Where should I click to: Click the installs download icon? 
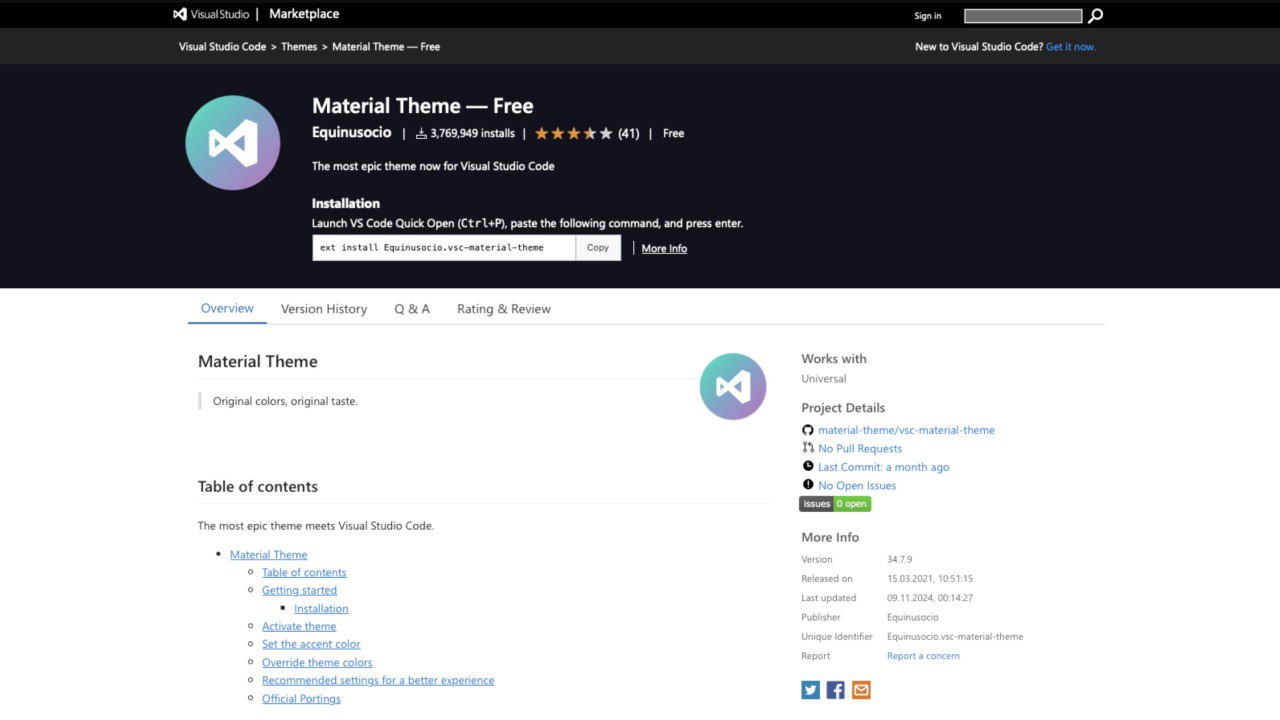421,133
